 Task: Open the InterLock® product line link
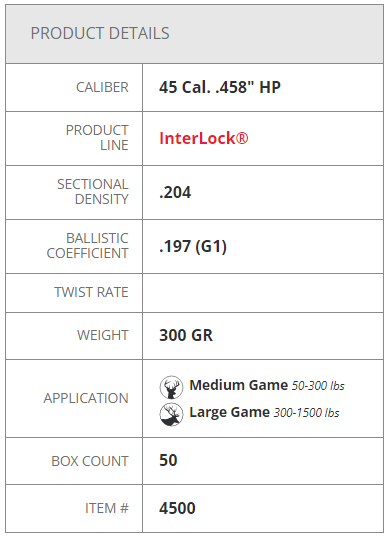pyautogui.click(x=204, y=139)
